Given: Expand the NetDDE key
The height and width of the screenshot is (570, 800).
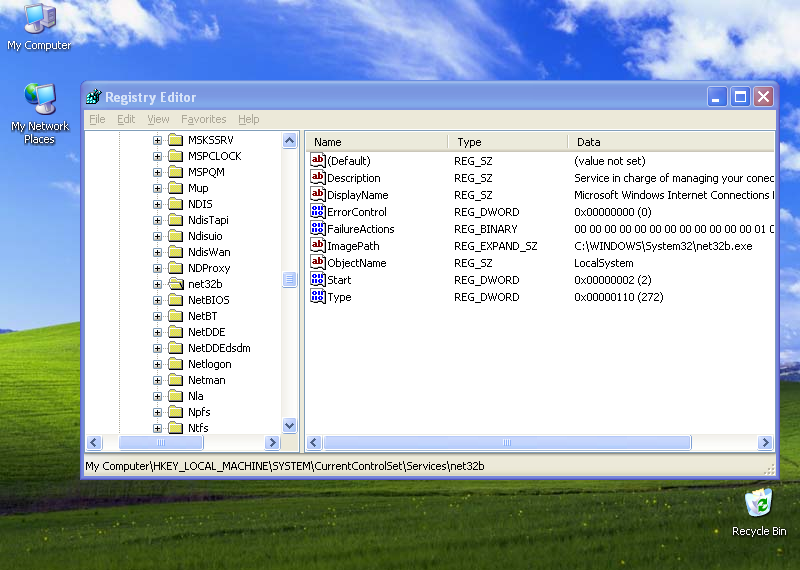Looking at the screenshot, I should click(157, 332).
